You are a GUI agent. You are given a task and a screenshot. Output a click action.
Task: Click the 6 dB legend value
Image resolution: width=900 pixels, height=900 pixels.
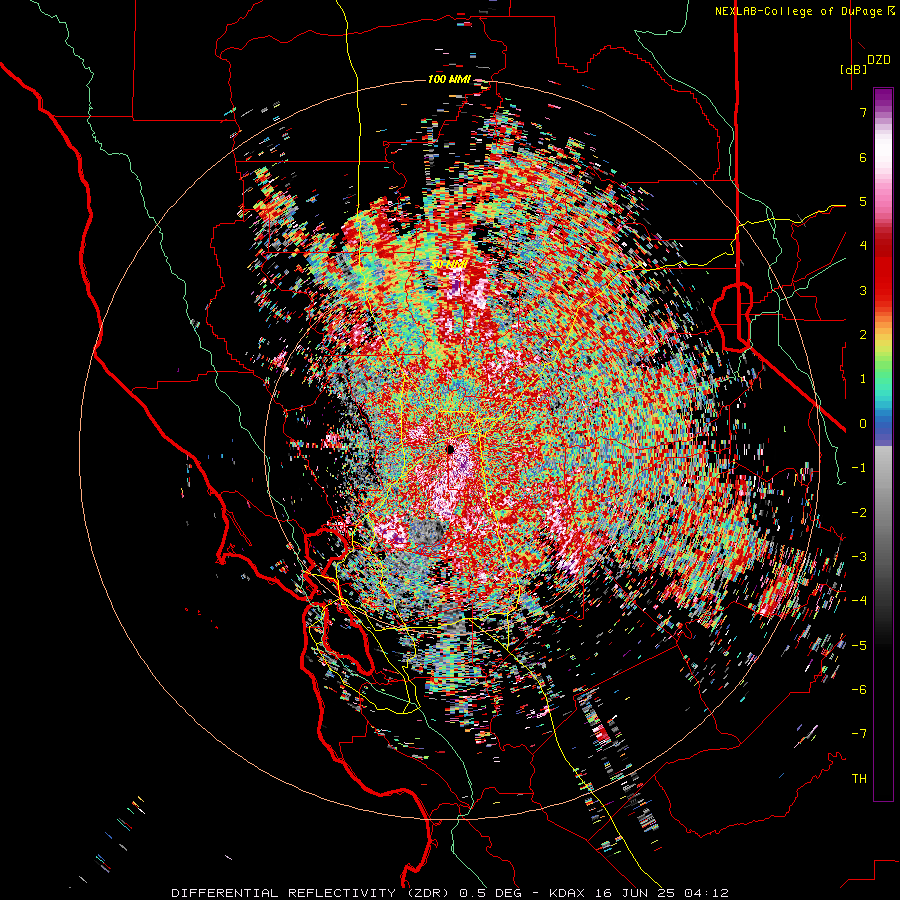[863, 157]
